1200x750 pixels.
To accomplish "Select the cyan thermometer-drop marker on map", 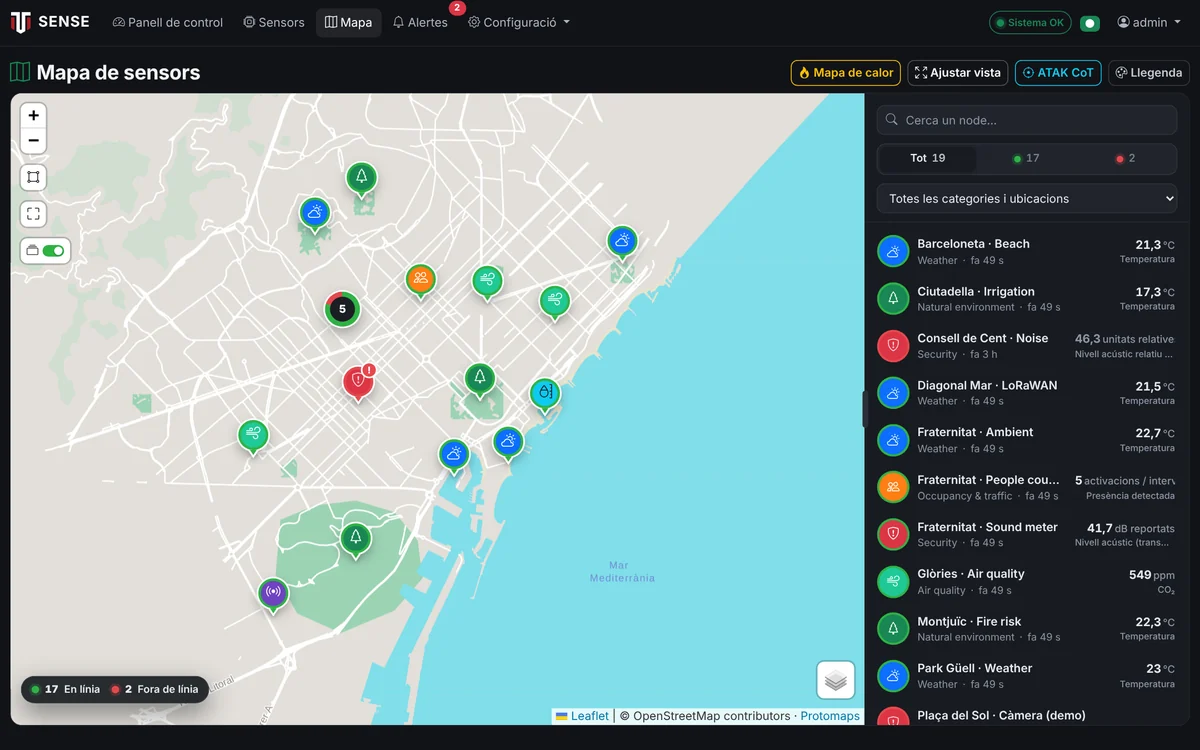I will [x=544, y=393].
